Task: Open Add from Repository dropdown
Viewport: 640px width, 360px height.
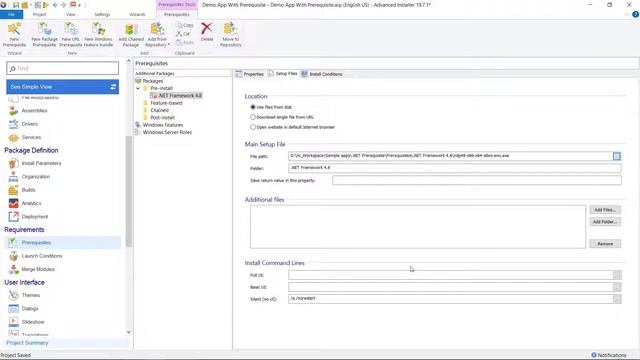Action: coord(157,34)
